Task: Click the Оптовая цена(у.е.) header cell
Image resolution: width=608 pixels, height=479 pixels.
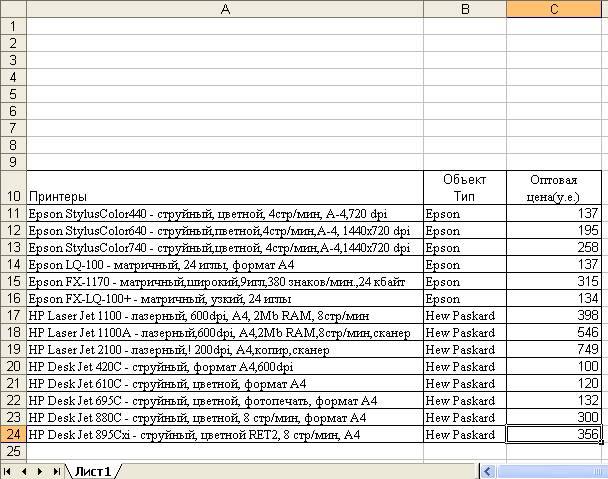Action: coord(554,188)
